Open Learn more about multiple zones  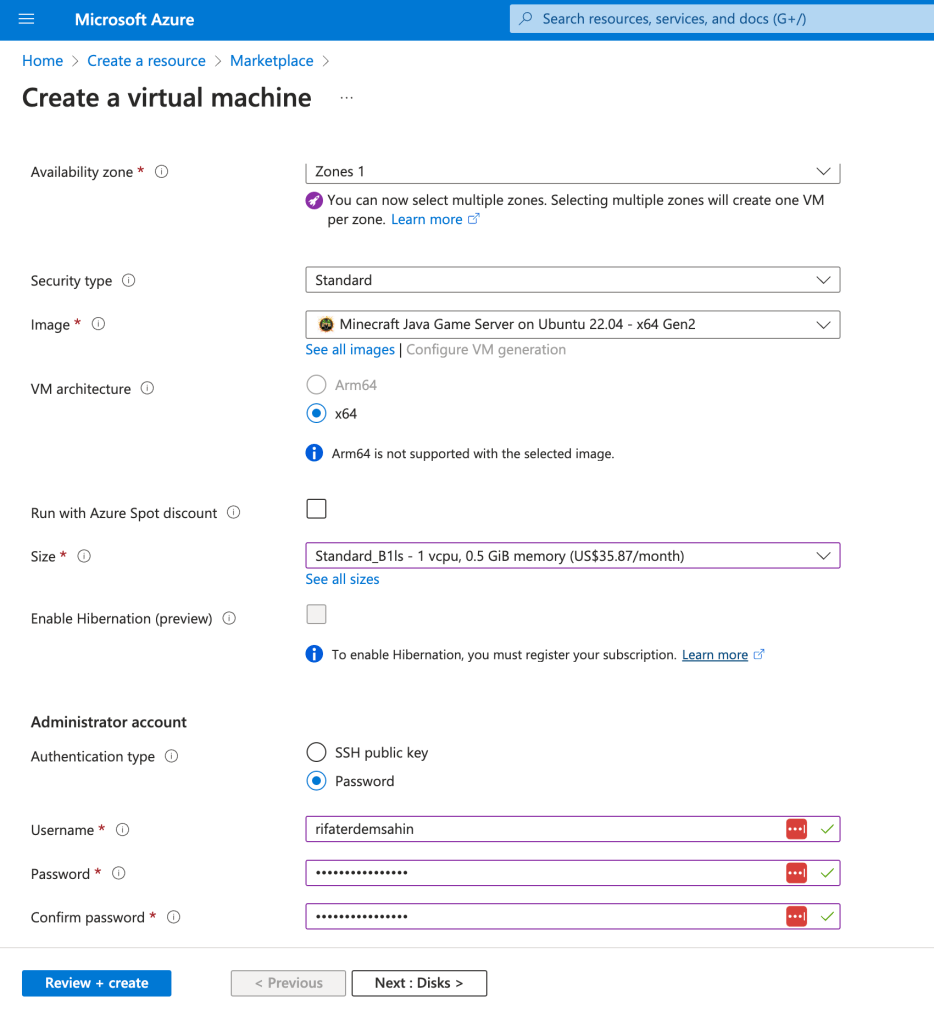point(427,219)
